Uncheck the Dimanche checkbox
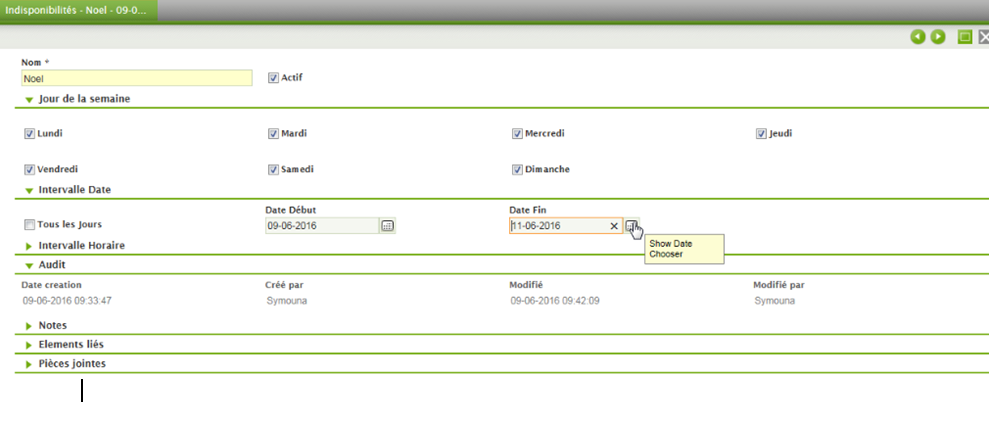The height and width of the screenshot is (448, 992). pos(517,170)
